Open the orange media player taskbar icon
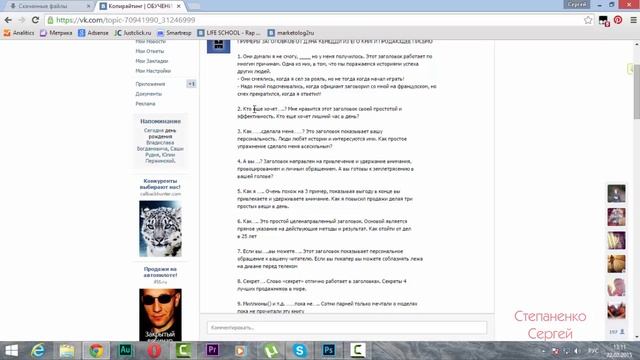The image size is (640, 360). [x=241, y=350]
